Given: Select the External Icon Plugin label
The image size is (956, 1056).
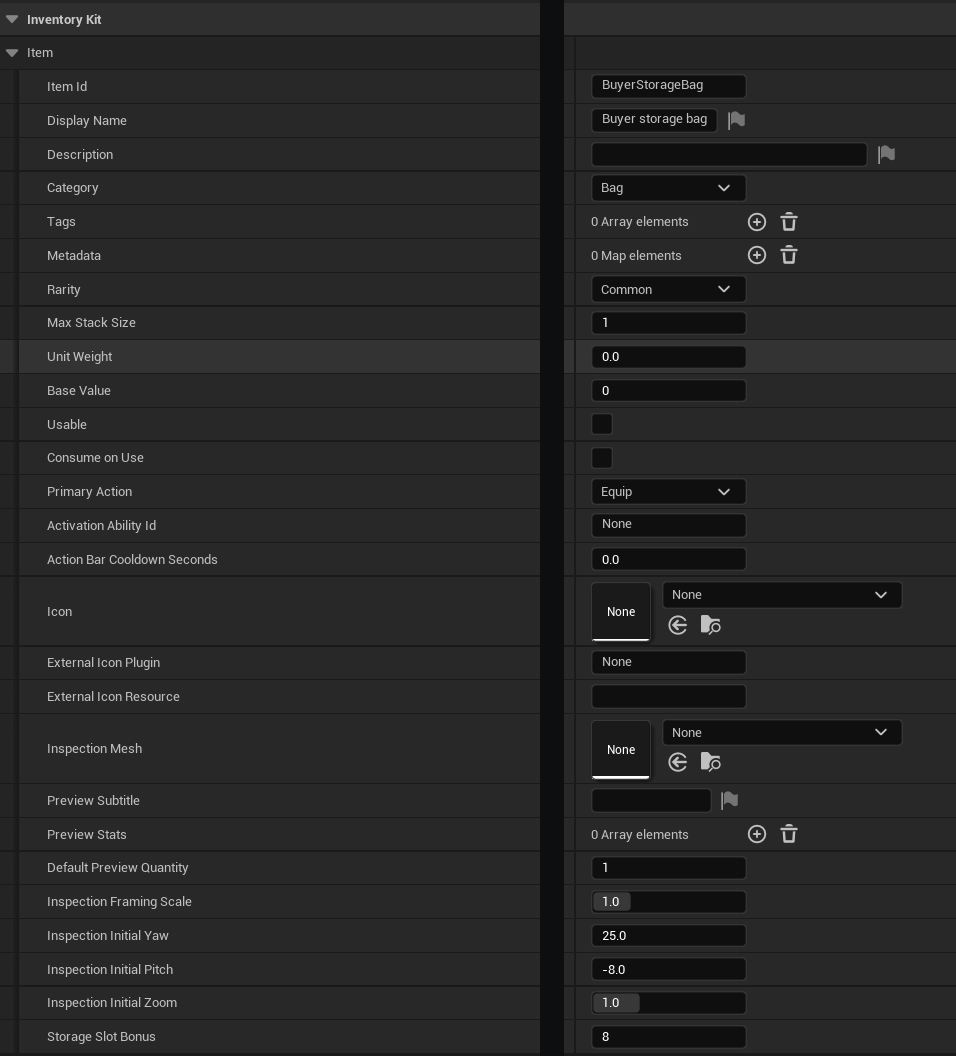Looking at the screenshot, I should [104, 663].
